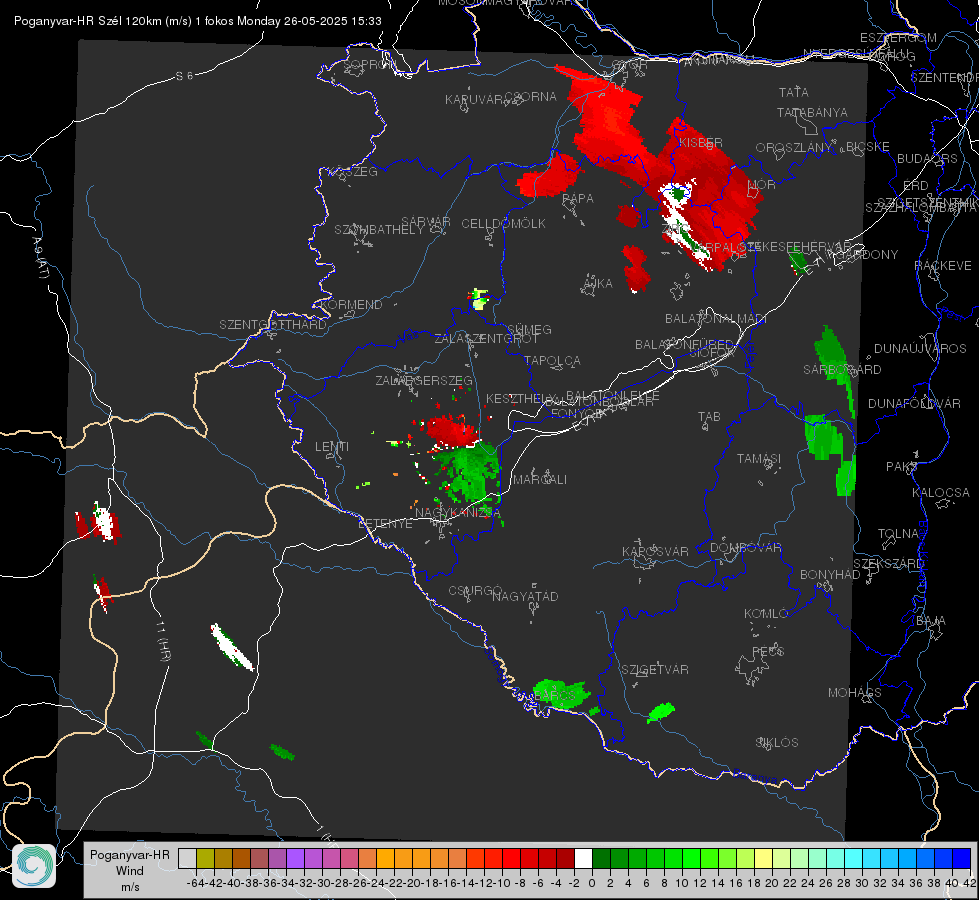Click the LETENYE city label

point(385,523)
